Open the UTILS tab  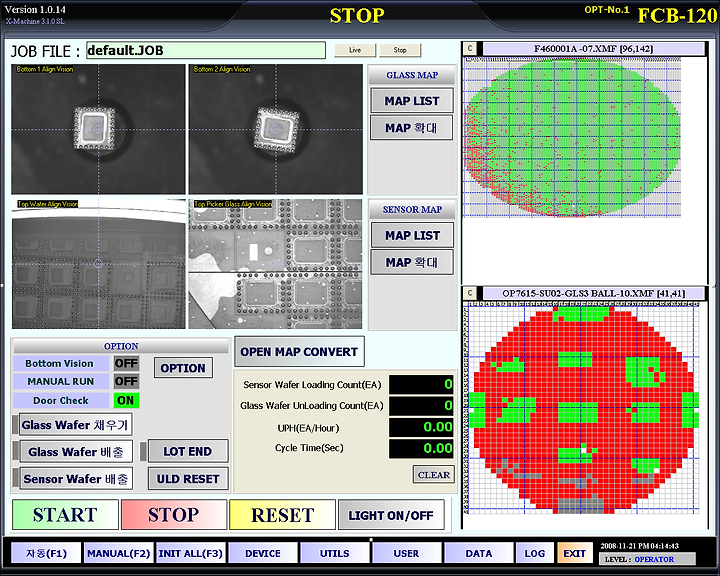point(335,553)
